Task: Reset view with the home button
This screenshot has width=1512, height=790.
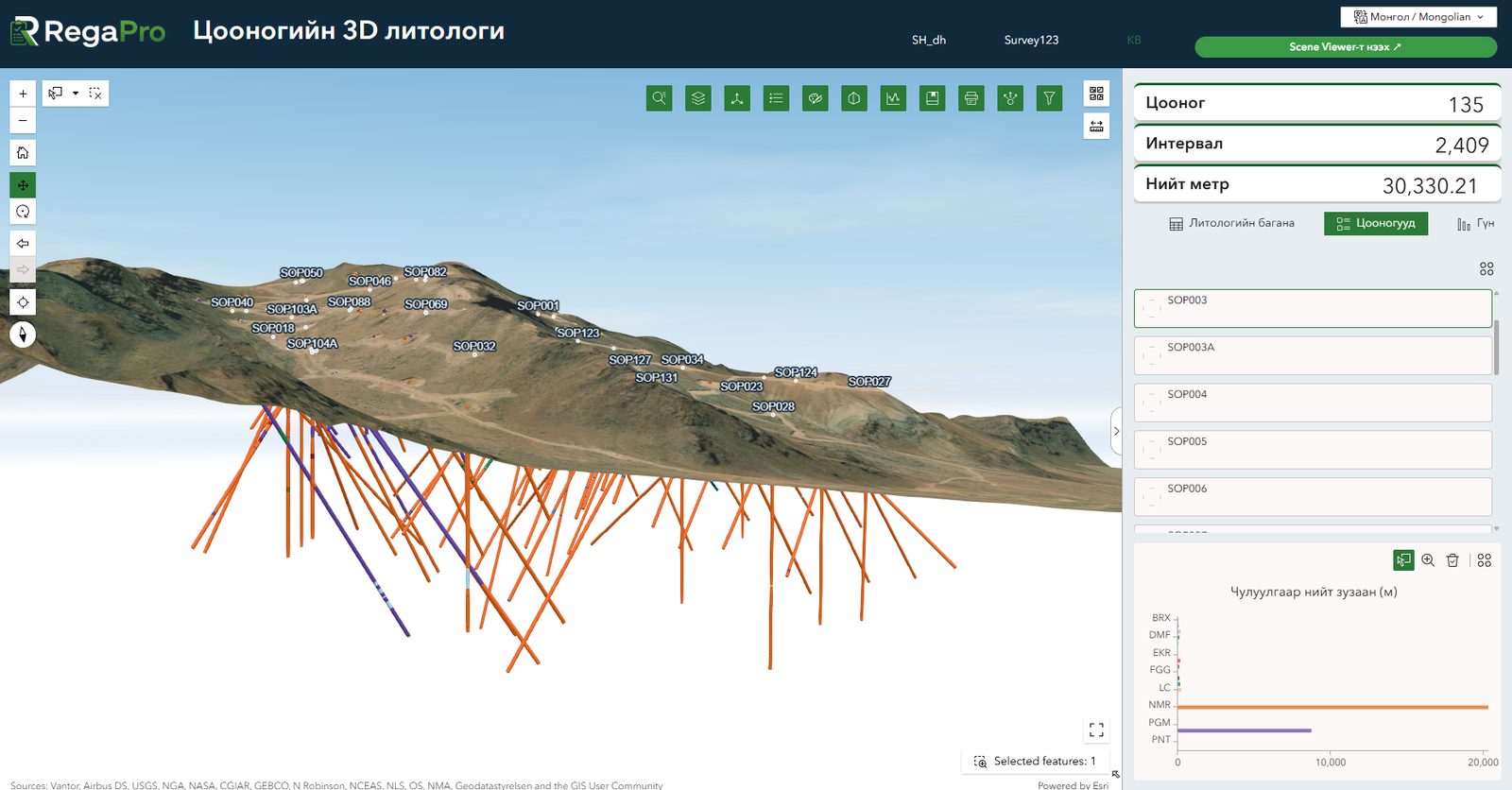Action: [x=23, y=152]
